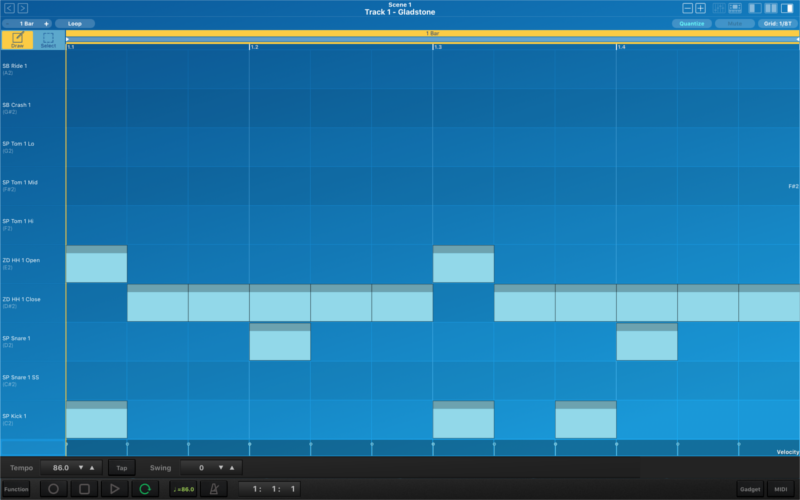
Task: Toggle the metronome icon
Action: 214,489
